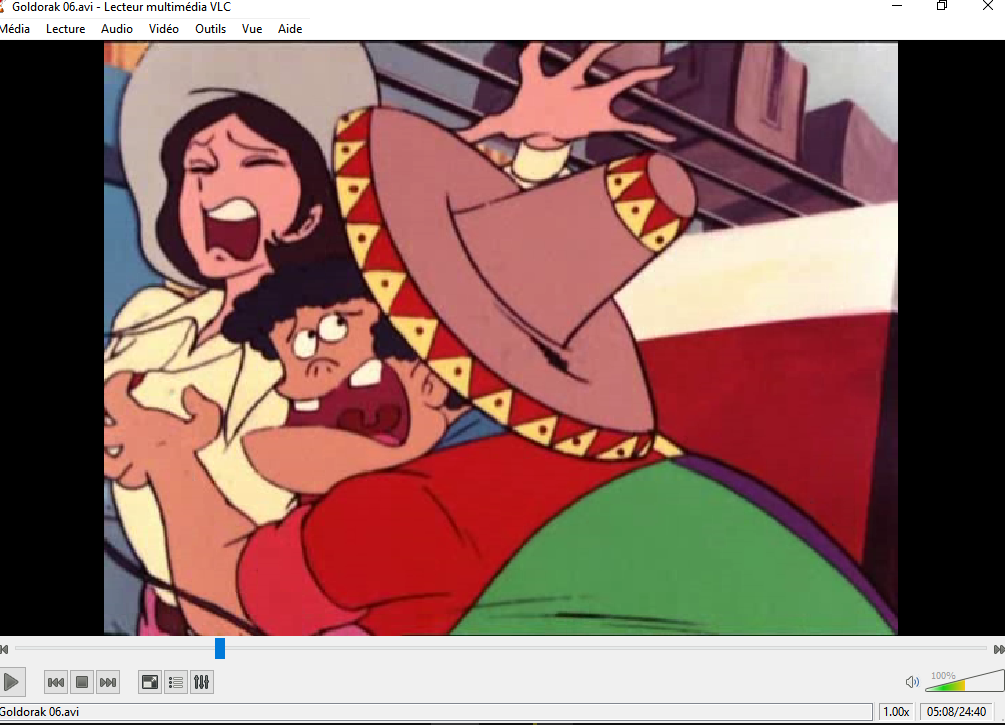Image resolution: width=1005 pixels, height=725 pixels.
Task: Go to the previous media item
Action: pos(56,682)
